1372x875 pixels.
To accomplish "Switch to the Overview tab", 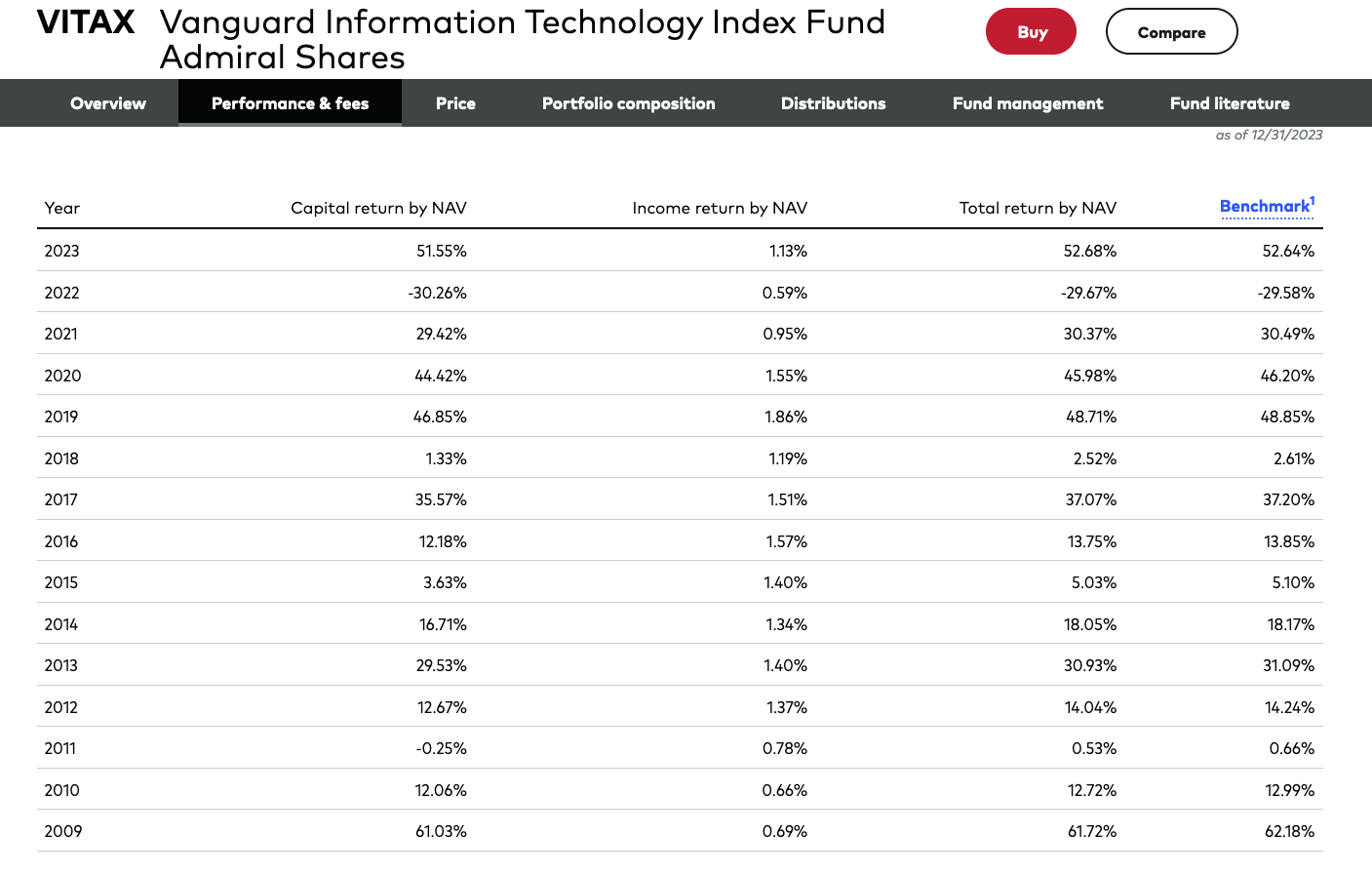I will (108, 103).
